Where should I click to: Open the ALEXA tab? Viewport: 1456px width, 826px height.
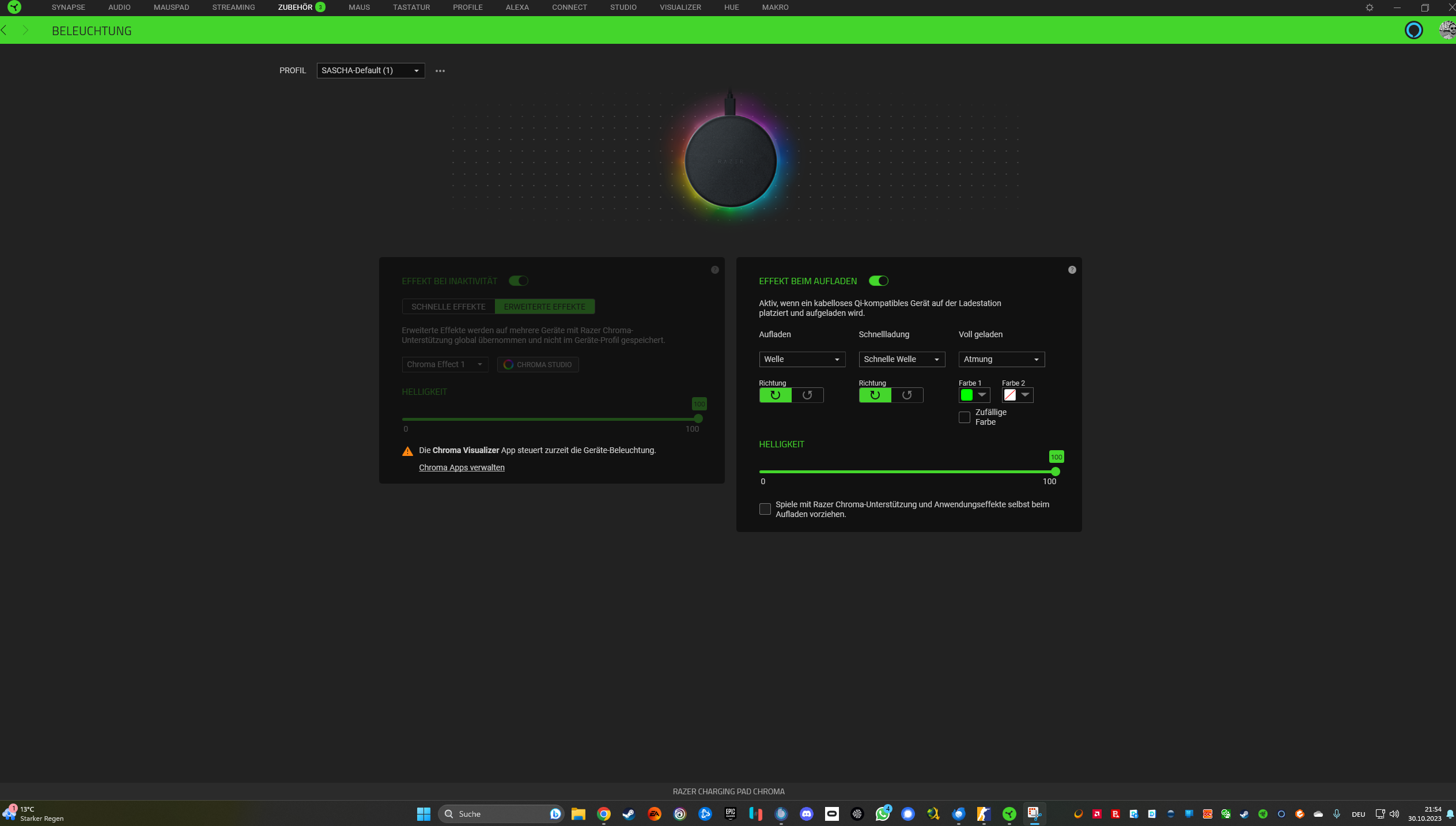coord(517,7)
